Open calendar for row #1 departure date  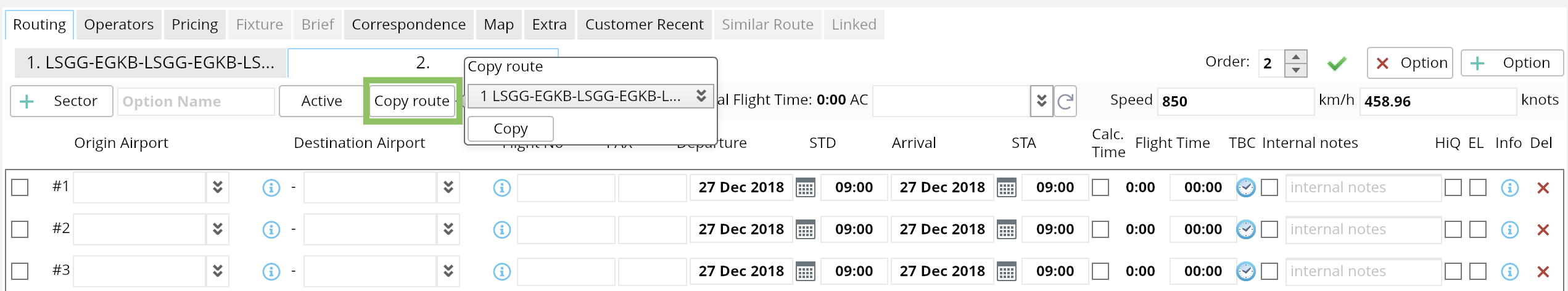pyautogui.click(x=805, y=187)
